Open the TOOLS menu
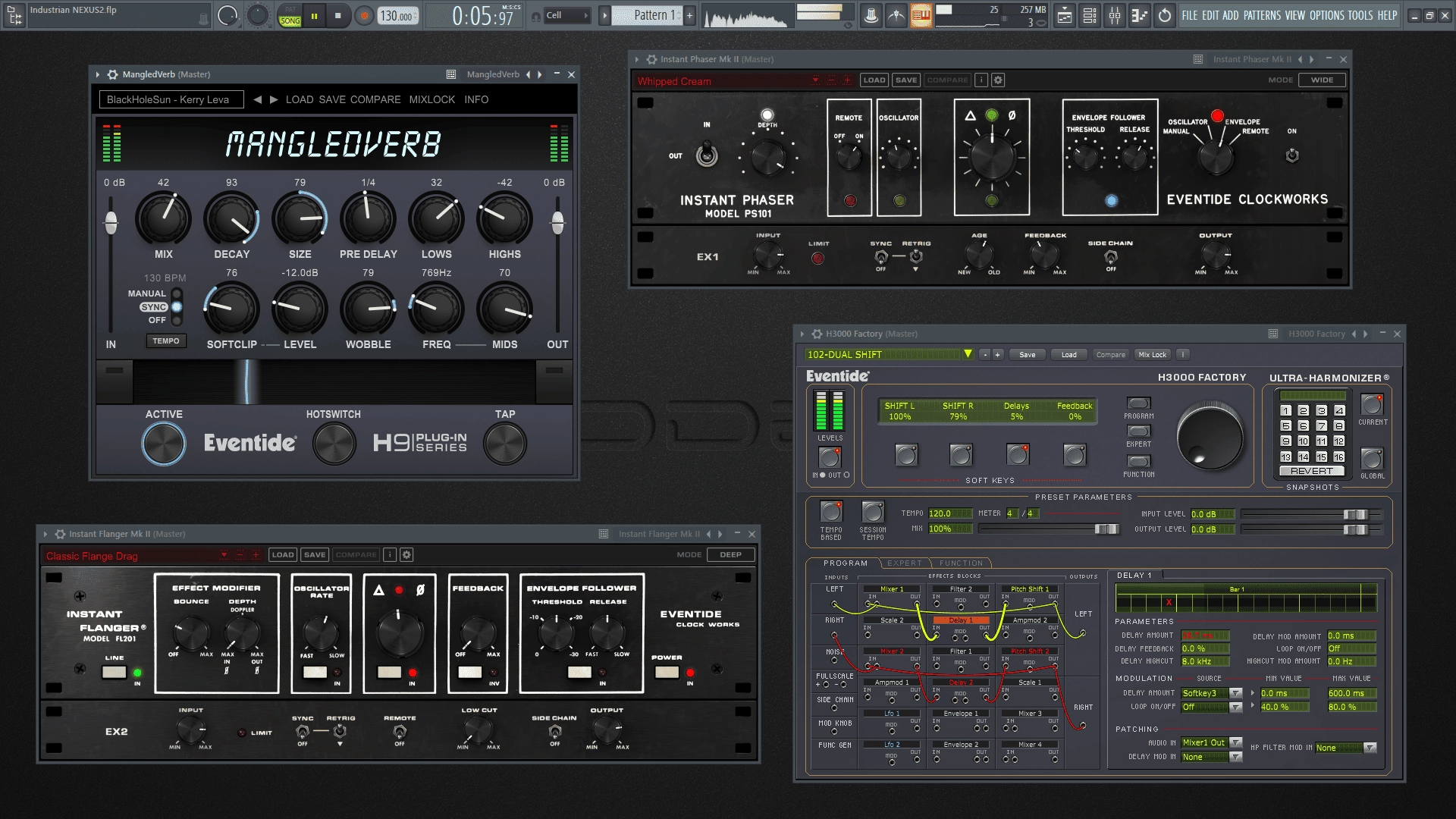Image resolution: width=1456 pixels, height=819 pixels. 1360,15
